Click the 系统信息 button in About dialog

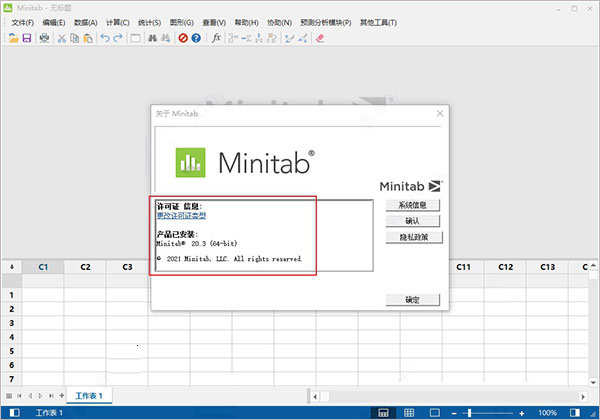(x=412, y=205)
